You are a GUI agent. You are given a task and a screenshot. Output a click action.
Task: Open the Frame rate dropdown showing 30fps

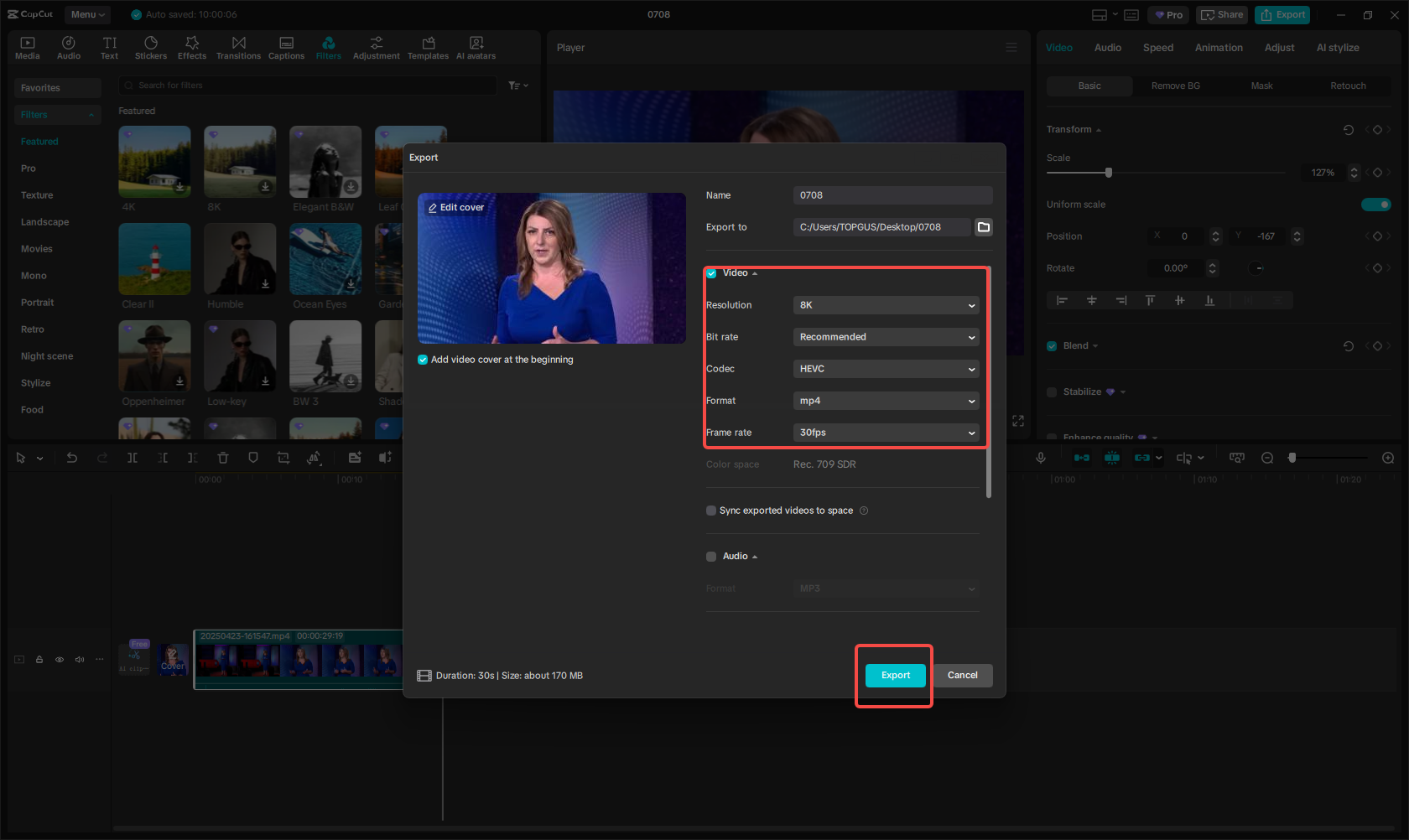(x=886, y=433)
